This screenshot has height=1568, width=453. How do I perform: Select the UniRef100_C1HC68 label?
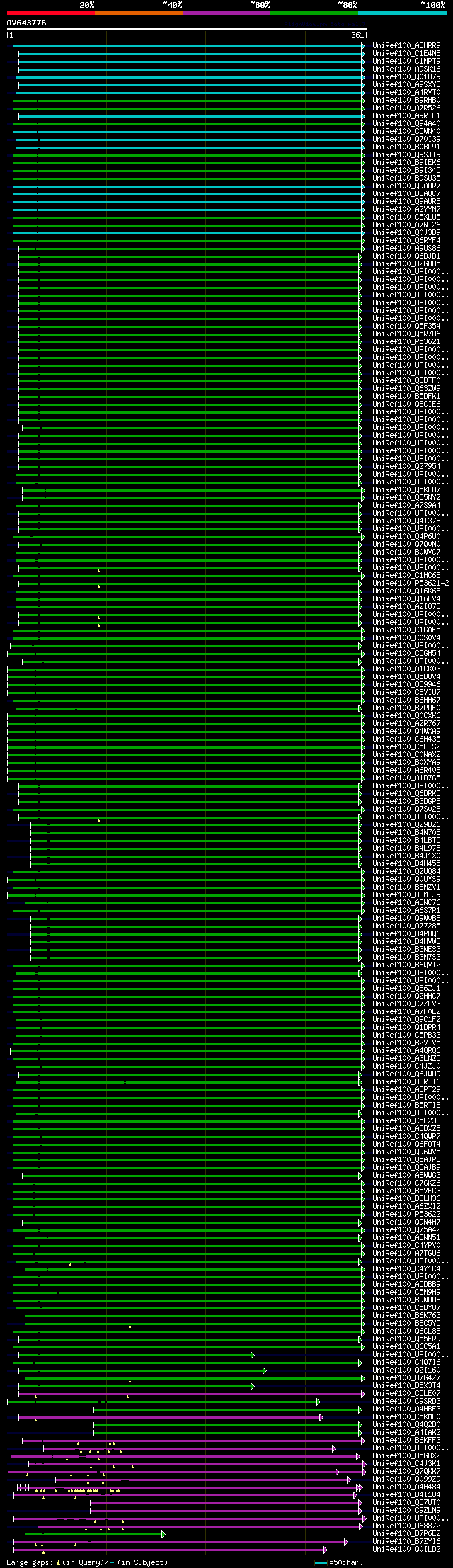point(406,576)
